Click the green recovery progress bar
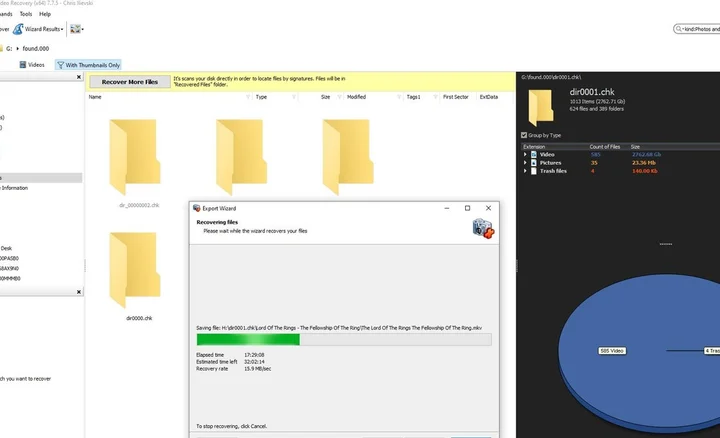The image size is (720, 438). point(248,339)
